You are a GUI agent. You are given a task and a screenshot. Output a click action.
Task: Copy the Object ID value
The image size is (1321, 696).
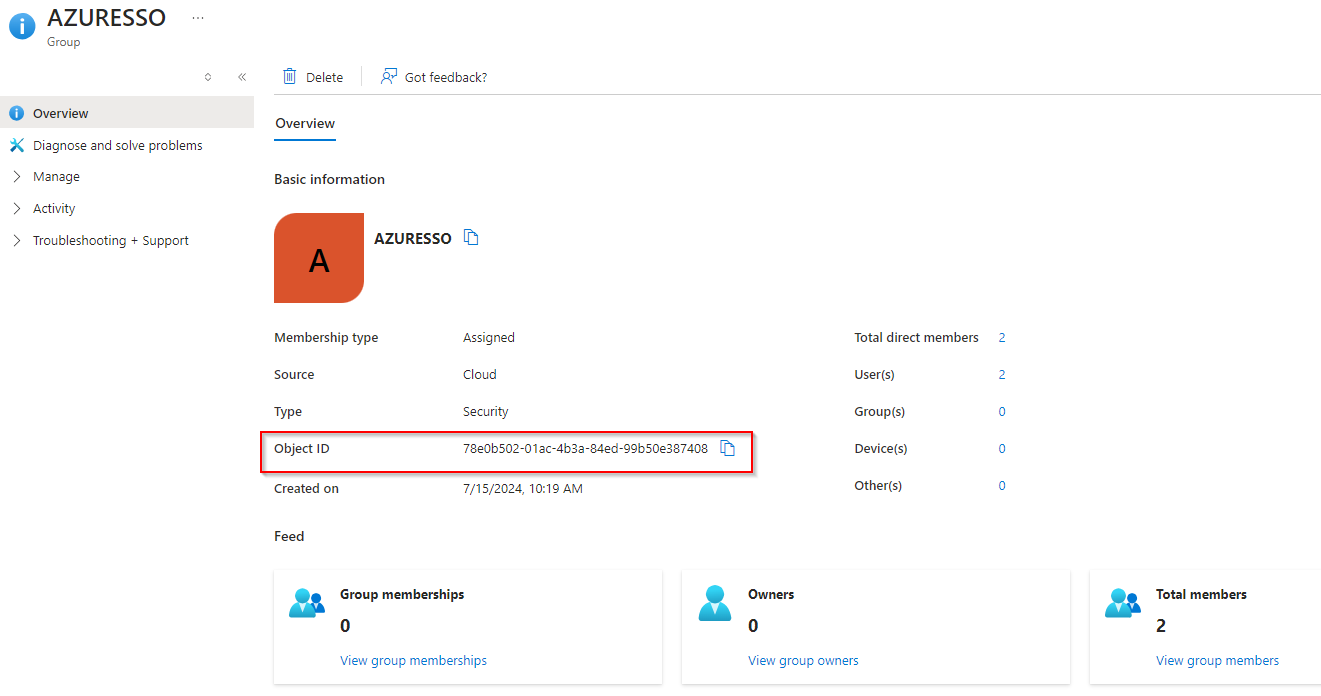(x=728, y=449)
